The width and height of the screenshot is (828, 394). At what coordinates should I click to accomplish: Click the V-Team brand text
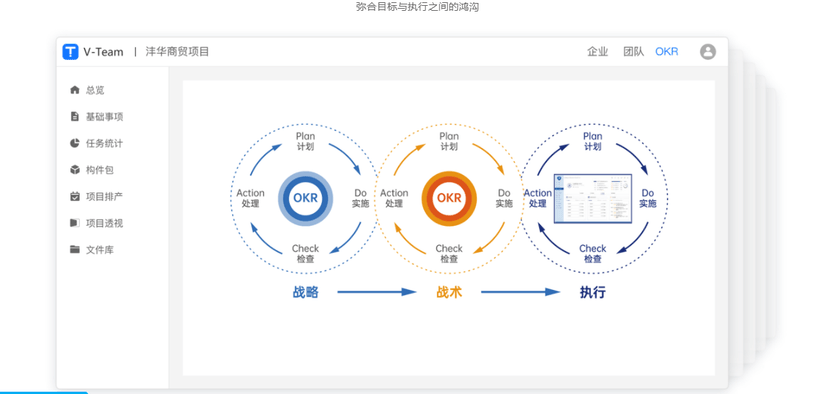click(104, 52)
